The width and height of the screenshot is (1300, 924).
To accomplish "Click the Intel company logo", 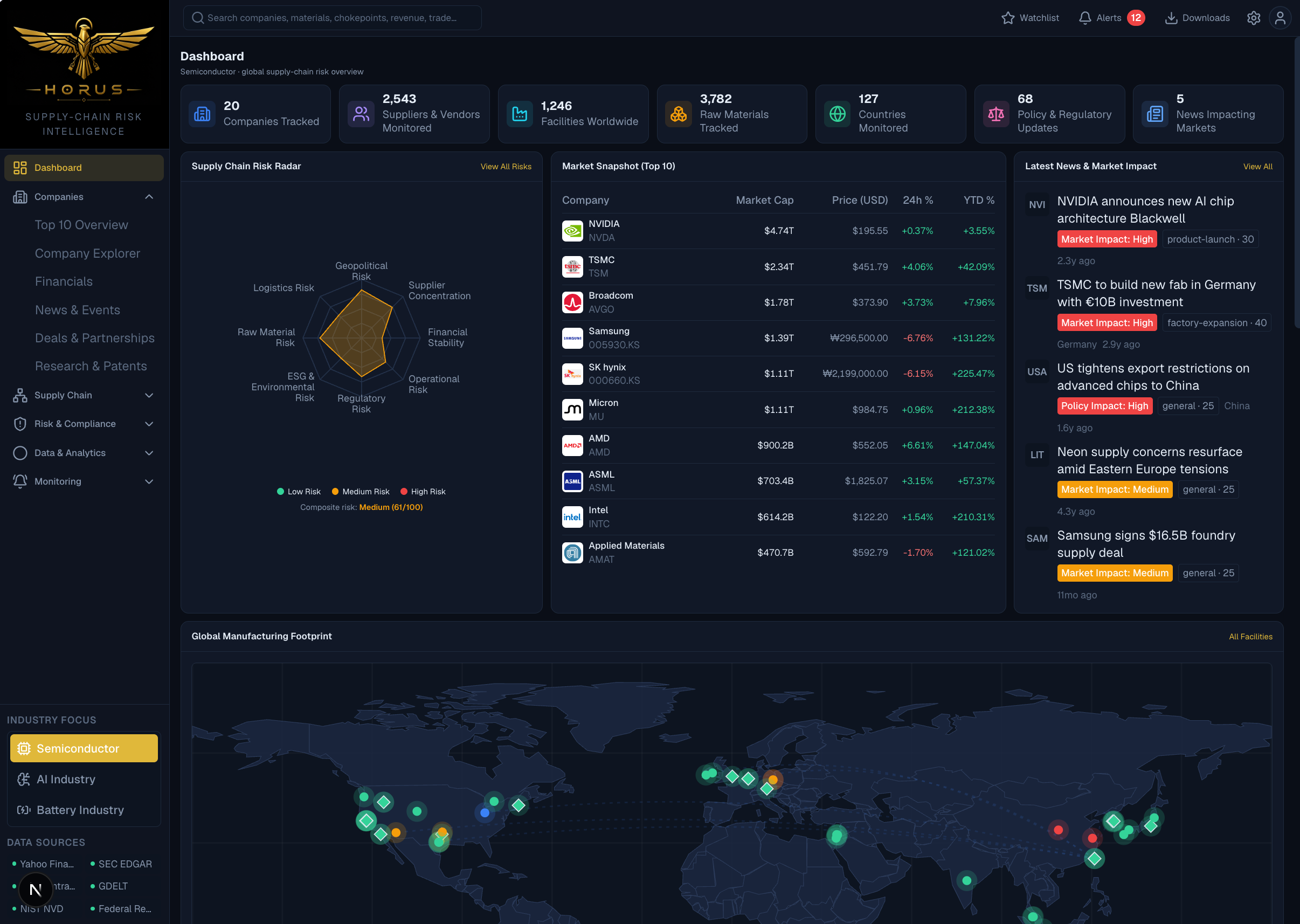I will click(573, 517).
